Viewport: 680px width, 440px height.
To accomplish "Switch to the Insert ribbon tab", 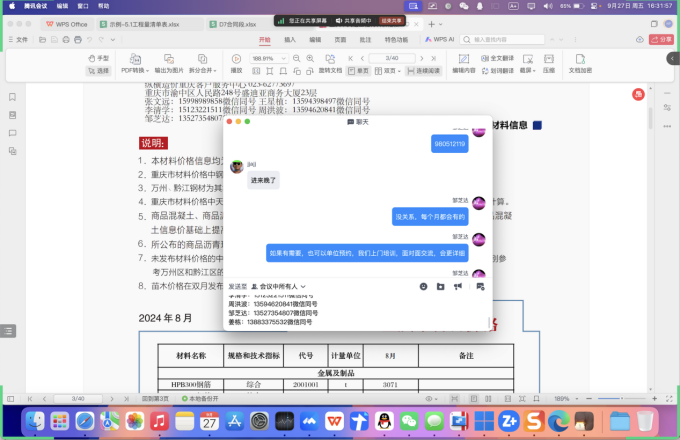I will [290, 40].
